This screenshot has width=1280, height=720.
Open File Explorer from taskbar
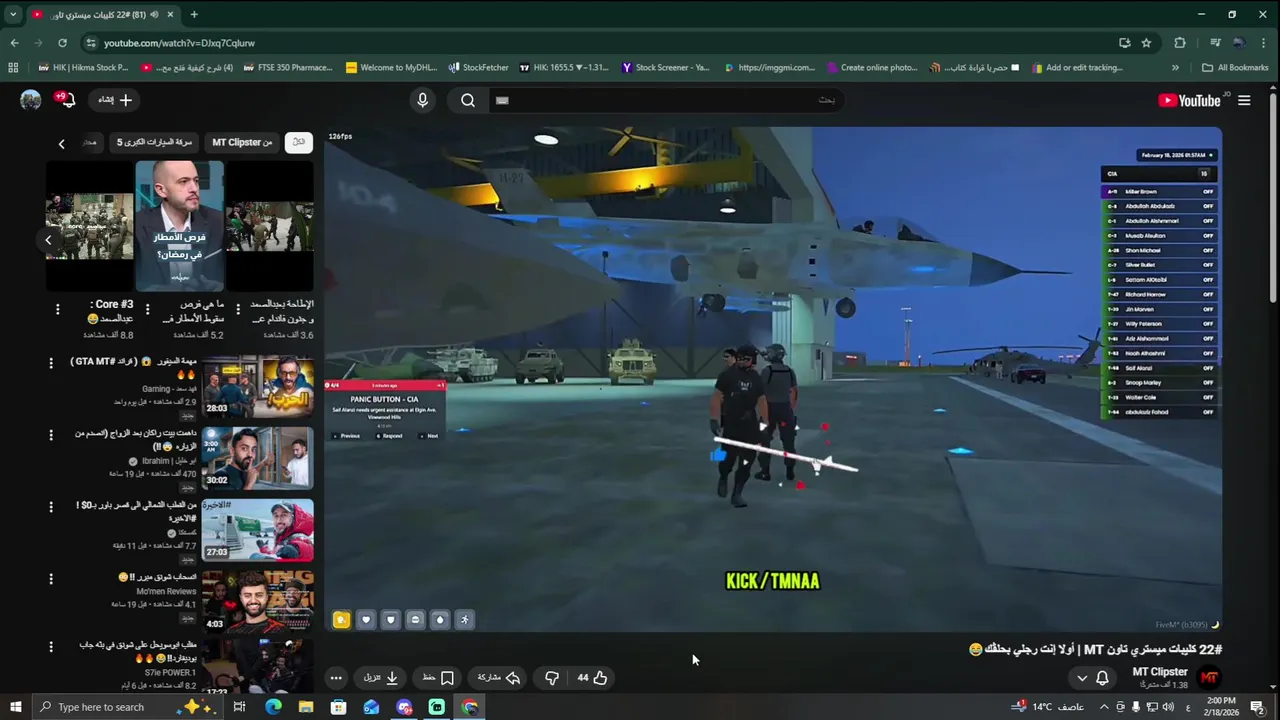click(306, 707)
